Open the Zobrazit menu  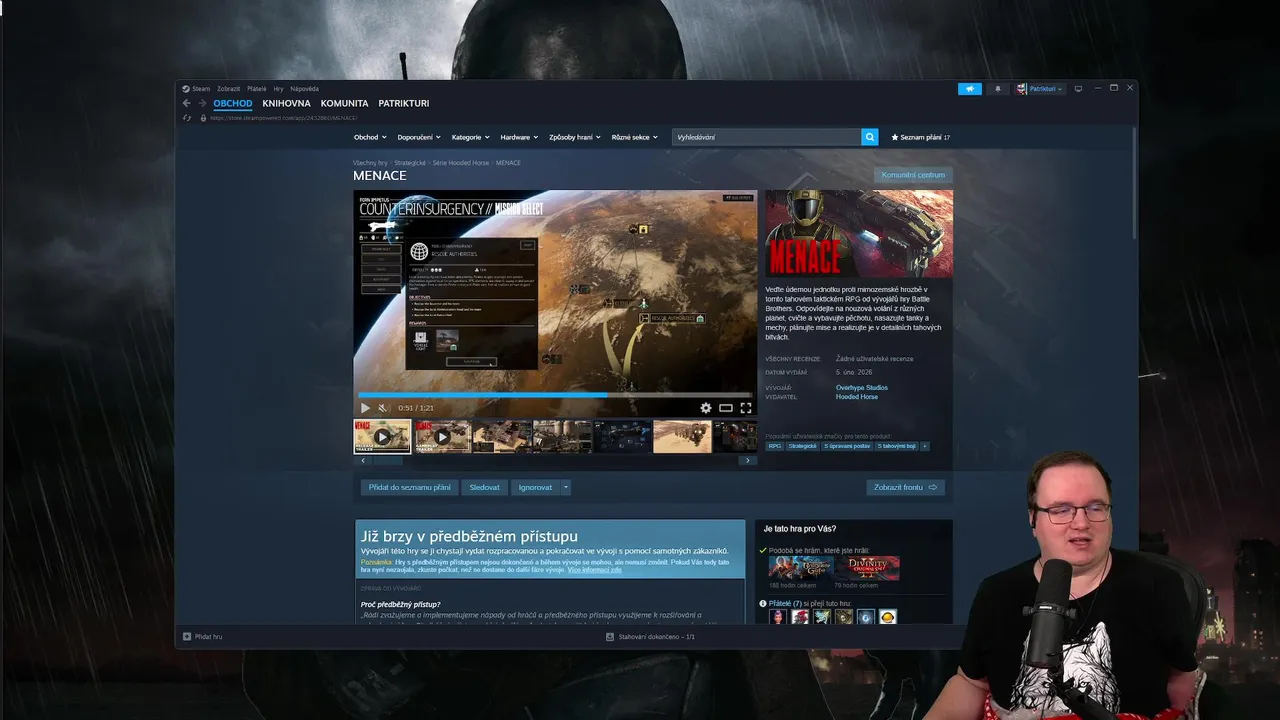click(x=229, y=89)
